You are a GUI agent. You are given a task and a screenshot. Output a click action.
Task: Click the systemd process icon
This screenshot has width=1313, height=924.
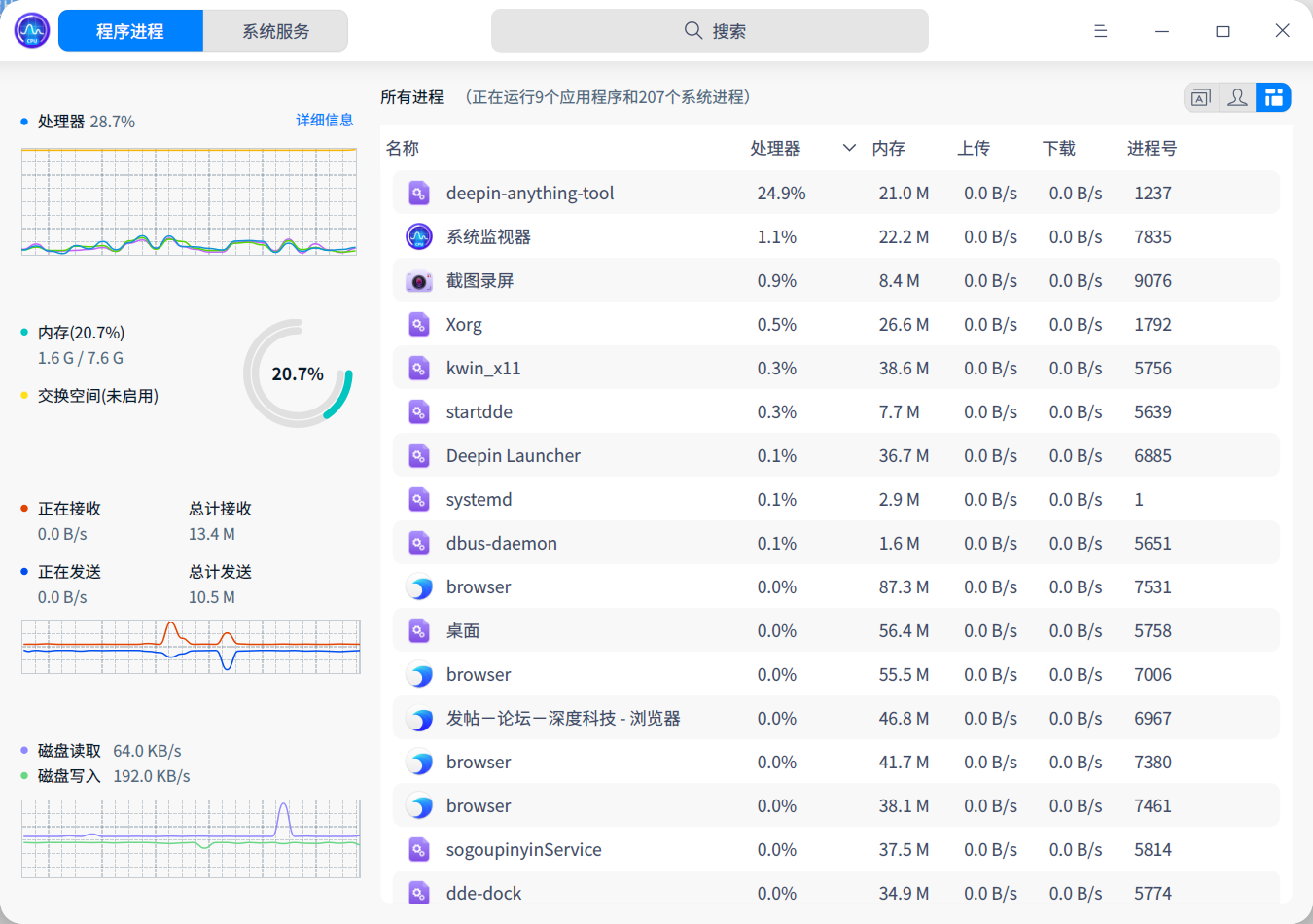click(x=419, y=500)
